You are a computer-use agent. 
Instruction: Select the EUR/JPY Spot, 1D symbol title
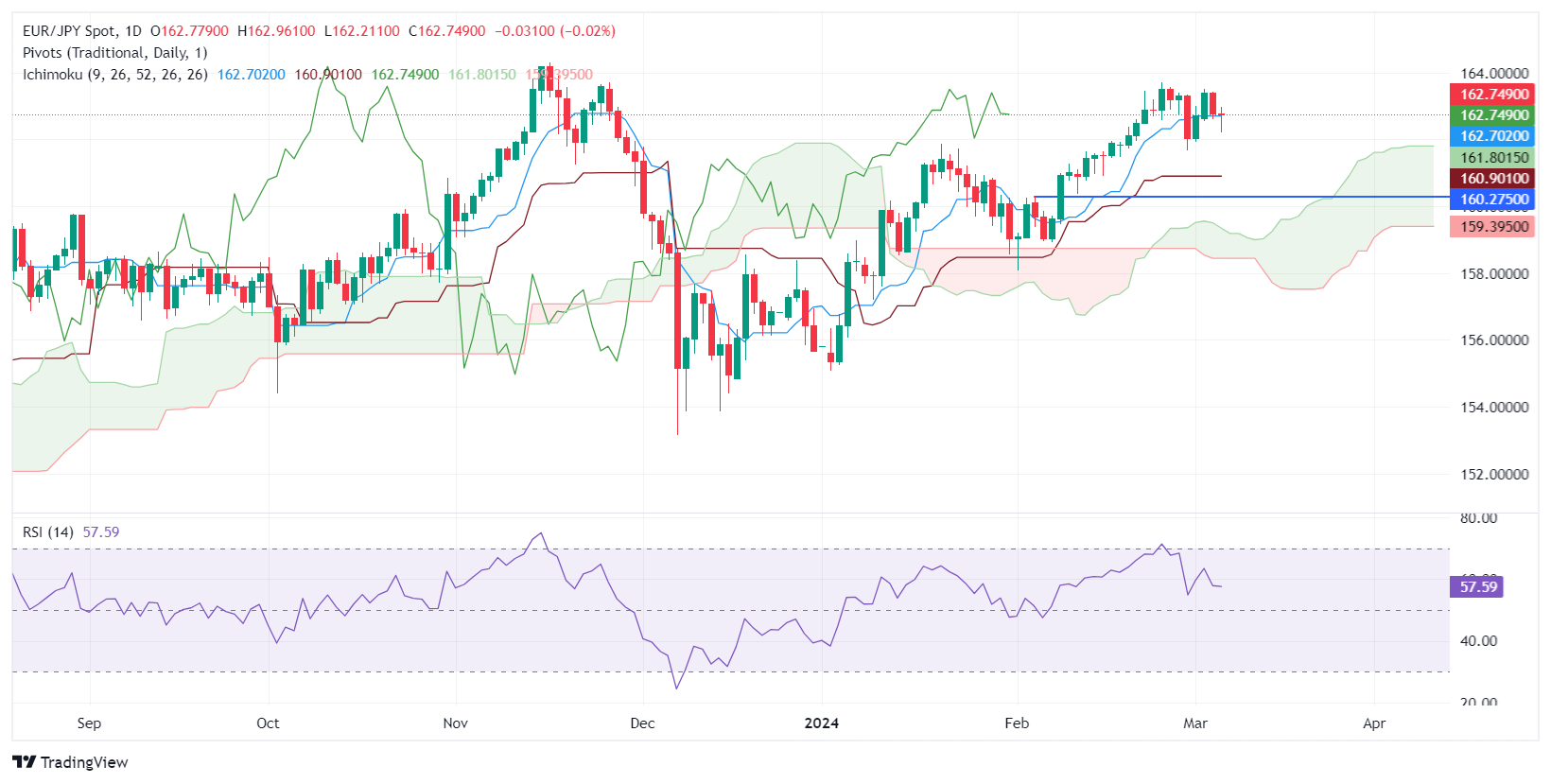(81, 31)
